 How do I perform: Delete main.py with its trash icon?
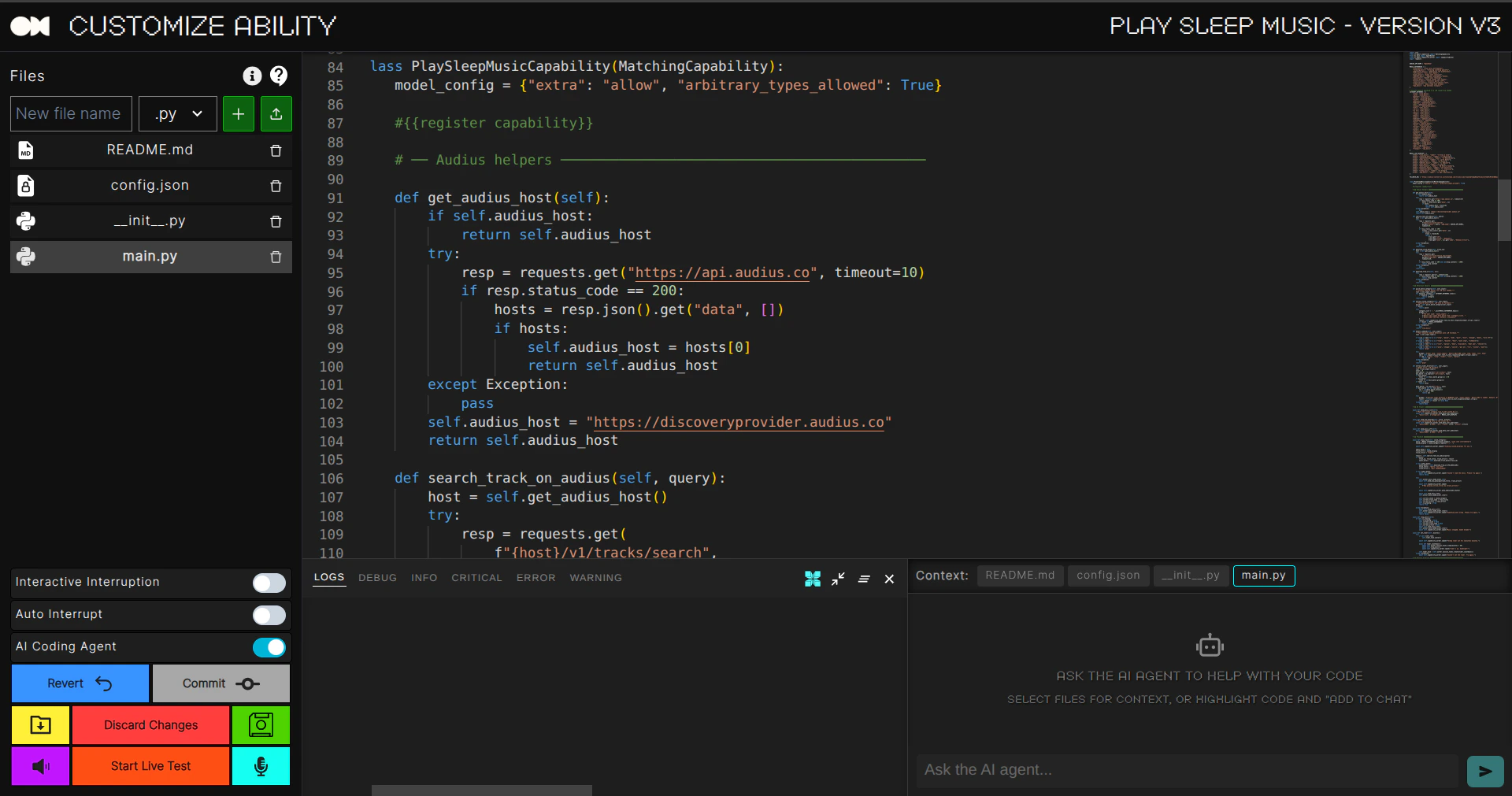click(x=276, y=257)
